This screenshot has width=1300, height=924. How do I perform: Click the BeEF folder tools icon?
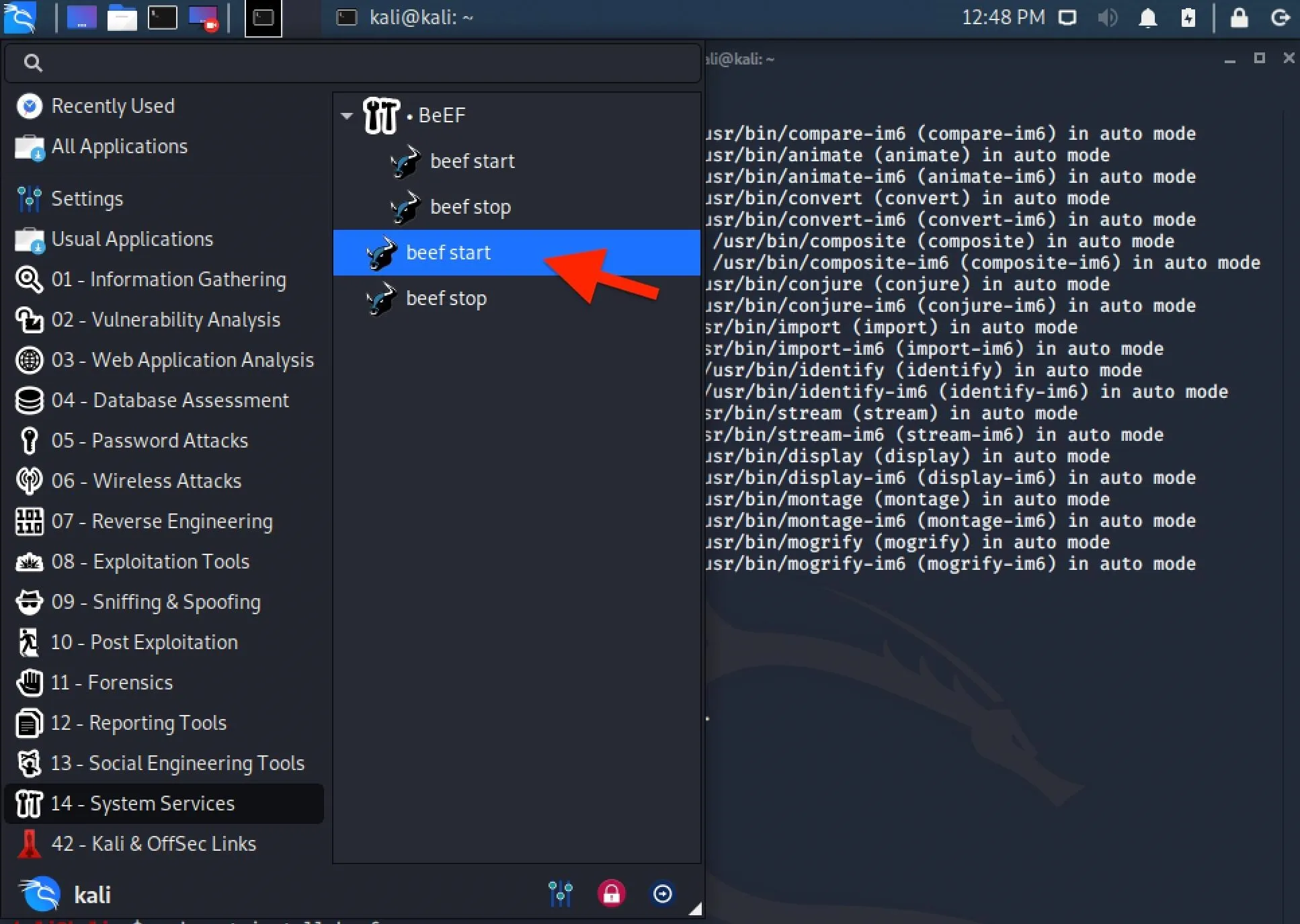381,116
